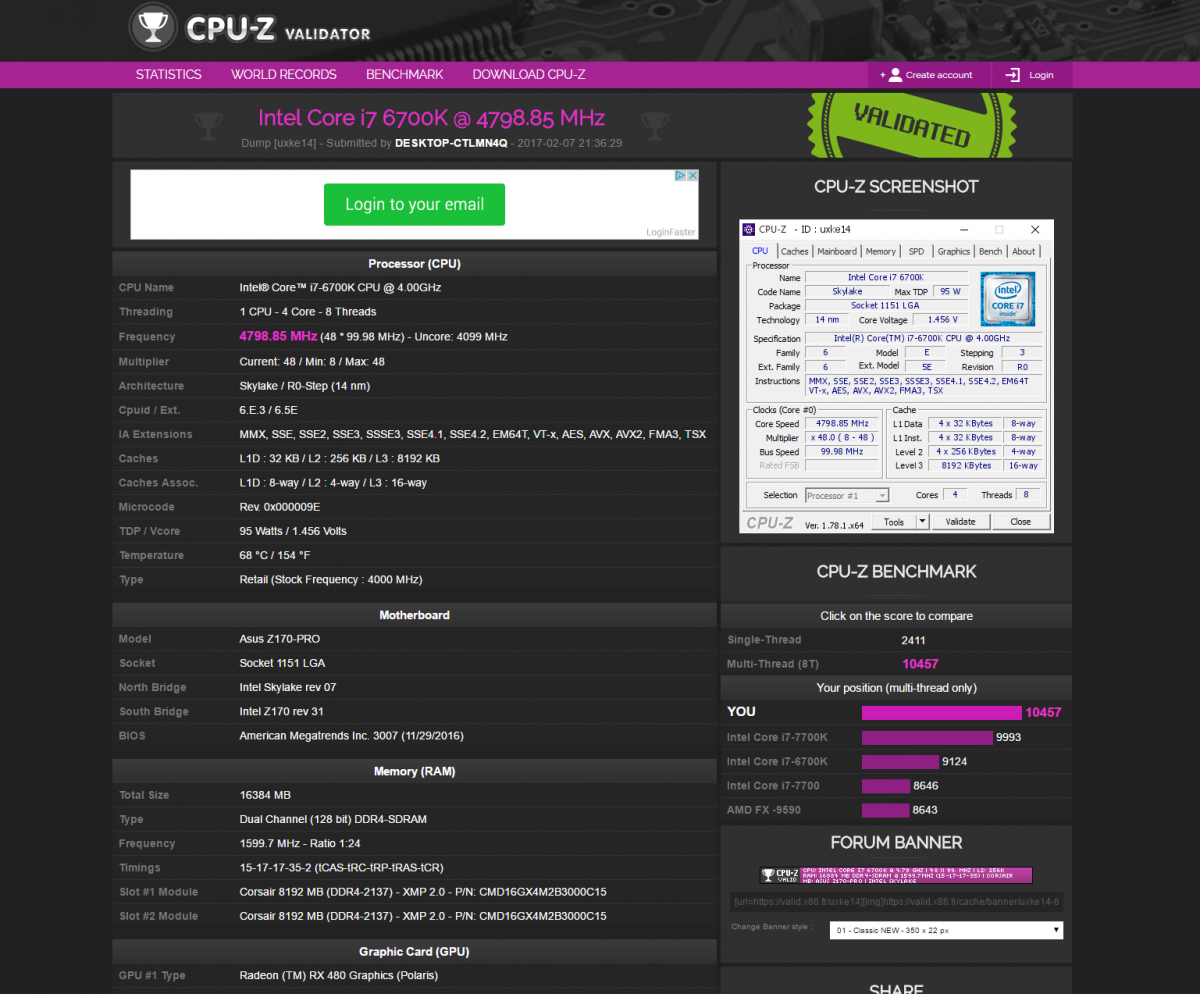Select DOWNLOAD CPU-Z in the nav bar
Screen dimensions: 1200x994
point(529,75)
